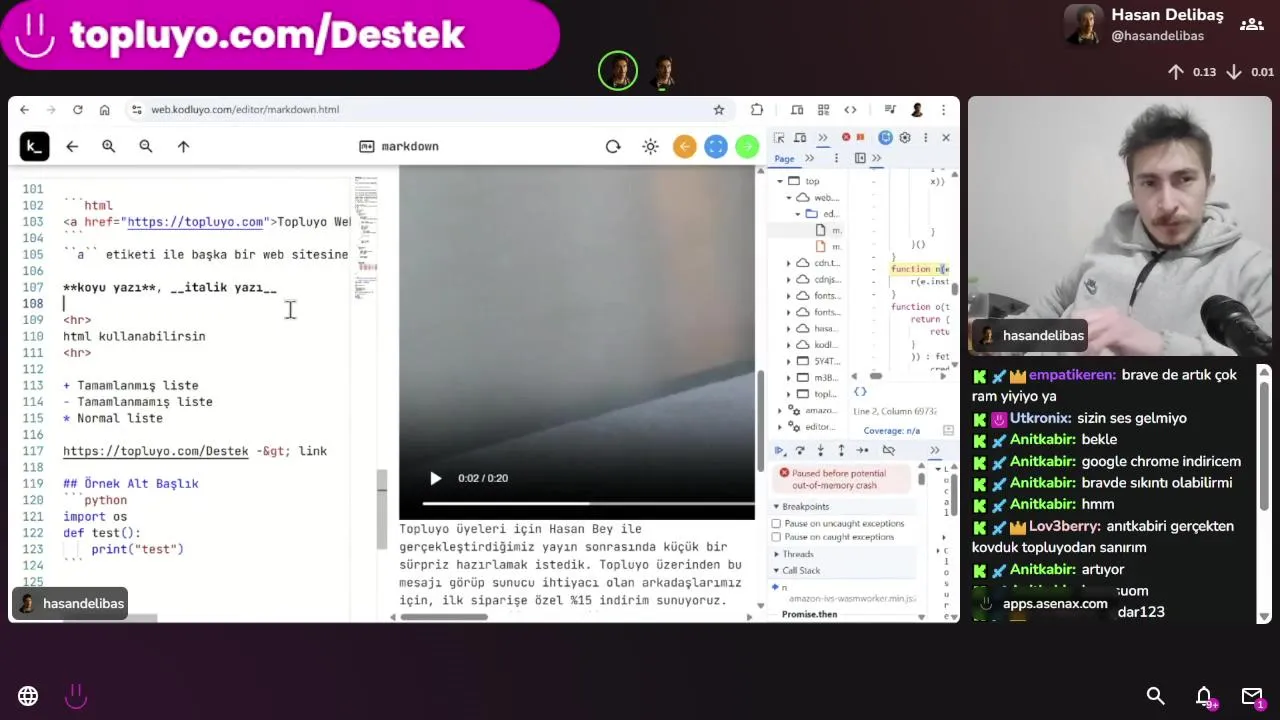Click the green right arrow button
Image resolution: width=1280 pixels, height=720 pixels.
click(747, 146)
